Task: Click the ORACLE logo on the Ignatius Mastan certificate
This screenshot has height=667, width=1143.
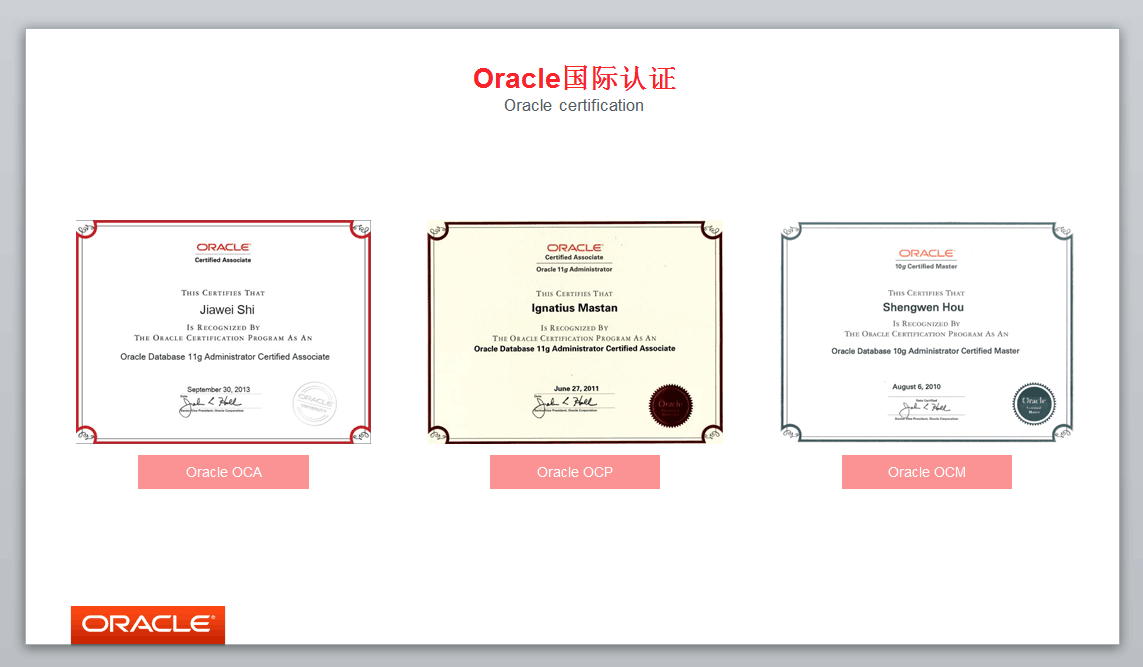Action: point(574,248)
